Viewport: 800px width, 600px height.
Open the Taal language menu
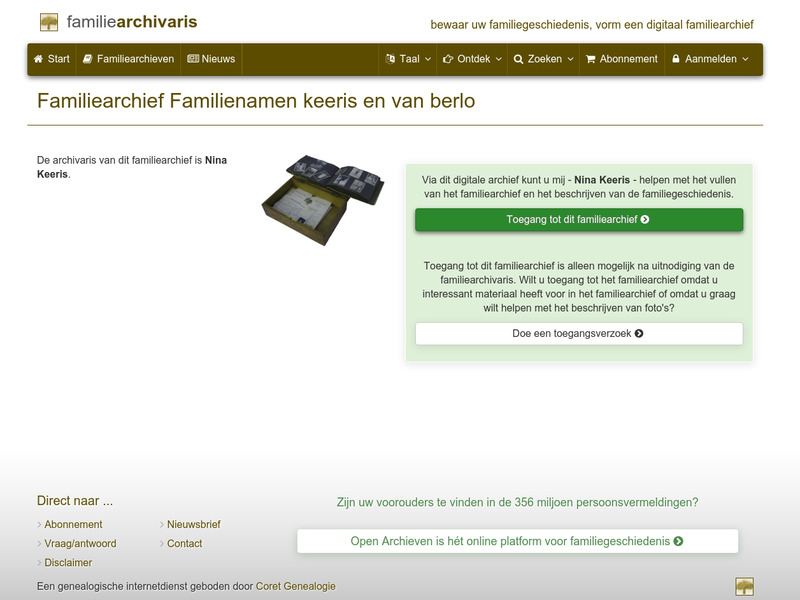(x=408, y=59)
